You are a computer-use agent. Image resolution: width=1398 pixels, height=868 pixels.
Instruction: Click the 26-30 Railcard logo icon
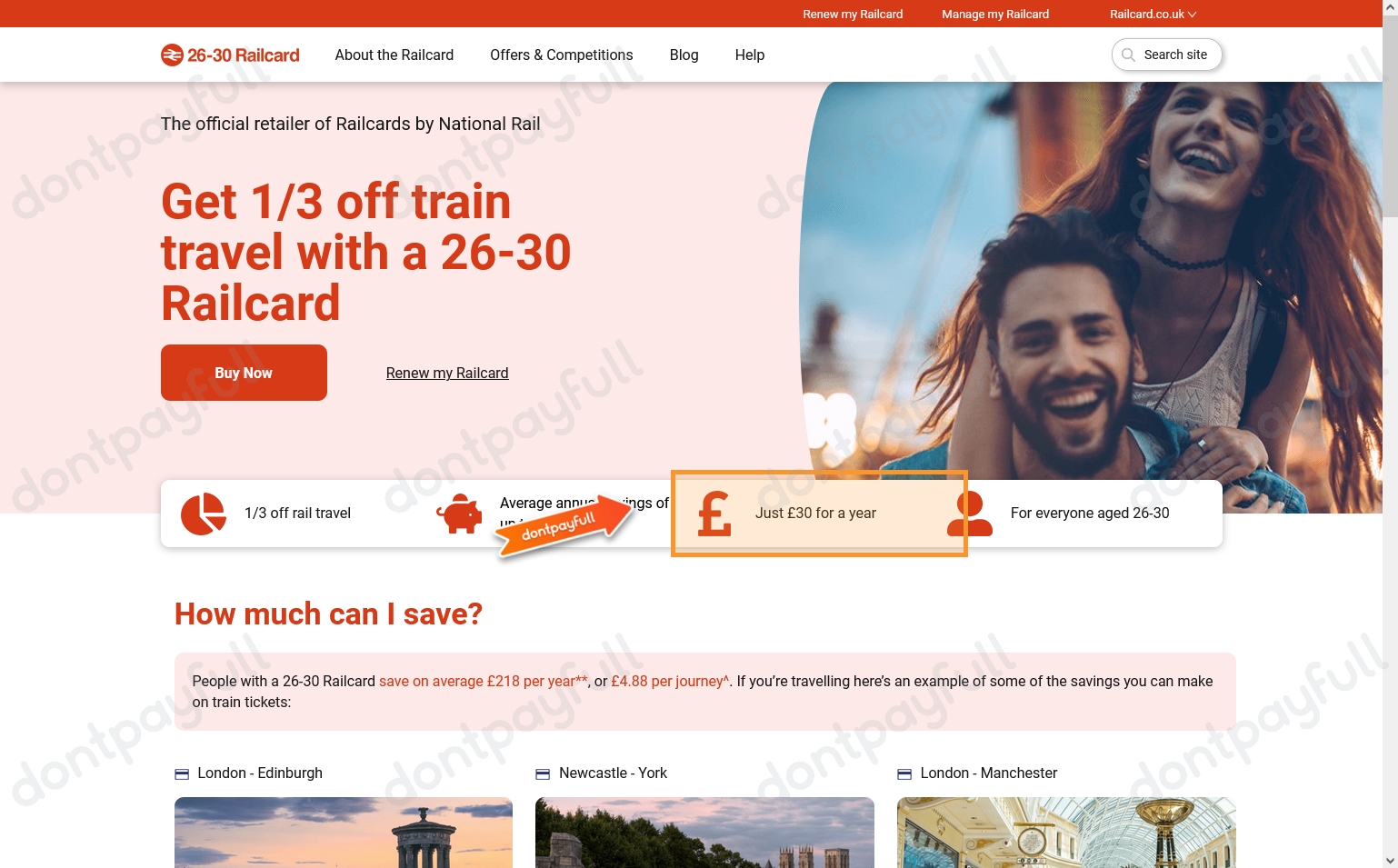(x=172, y=55)
